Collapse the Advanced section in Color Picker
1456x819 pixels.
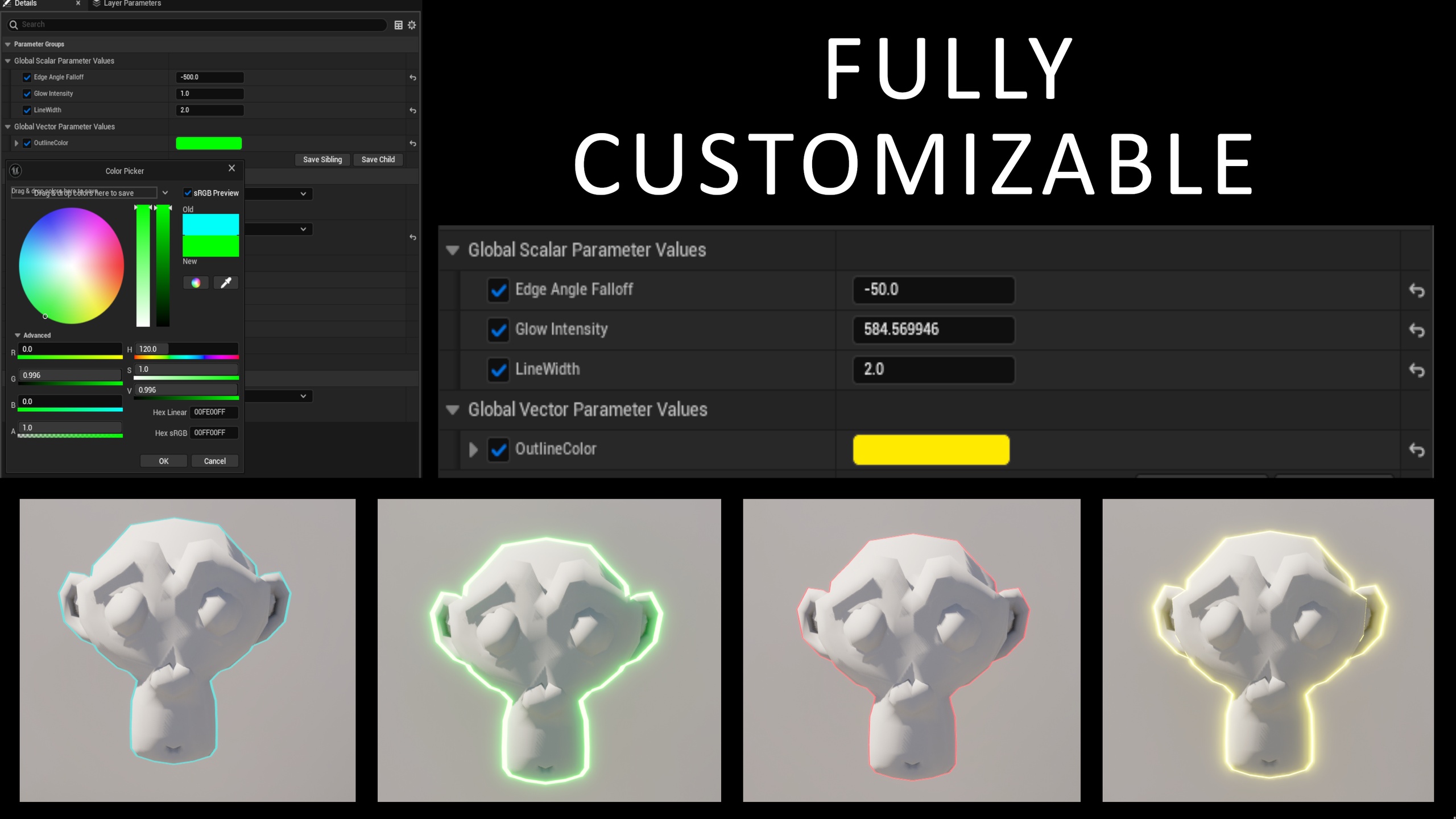click(18, 336)
